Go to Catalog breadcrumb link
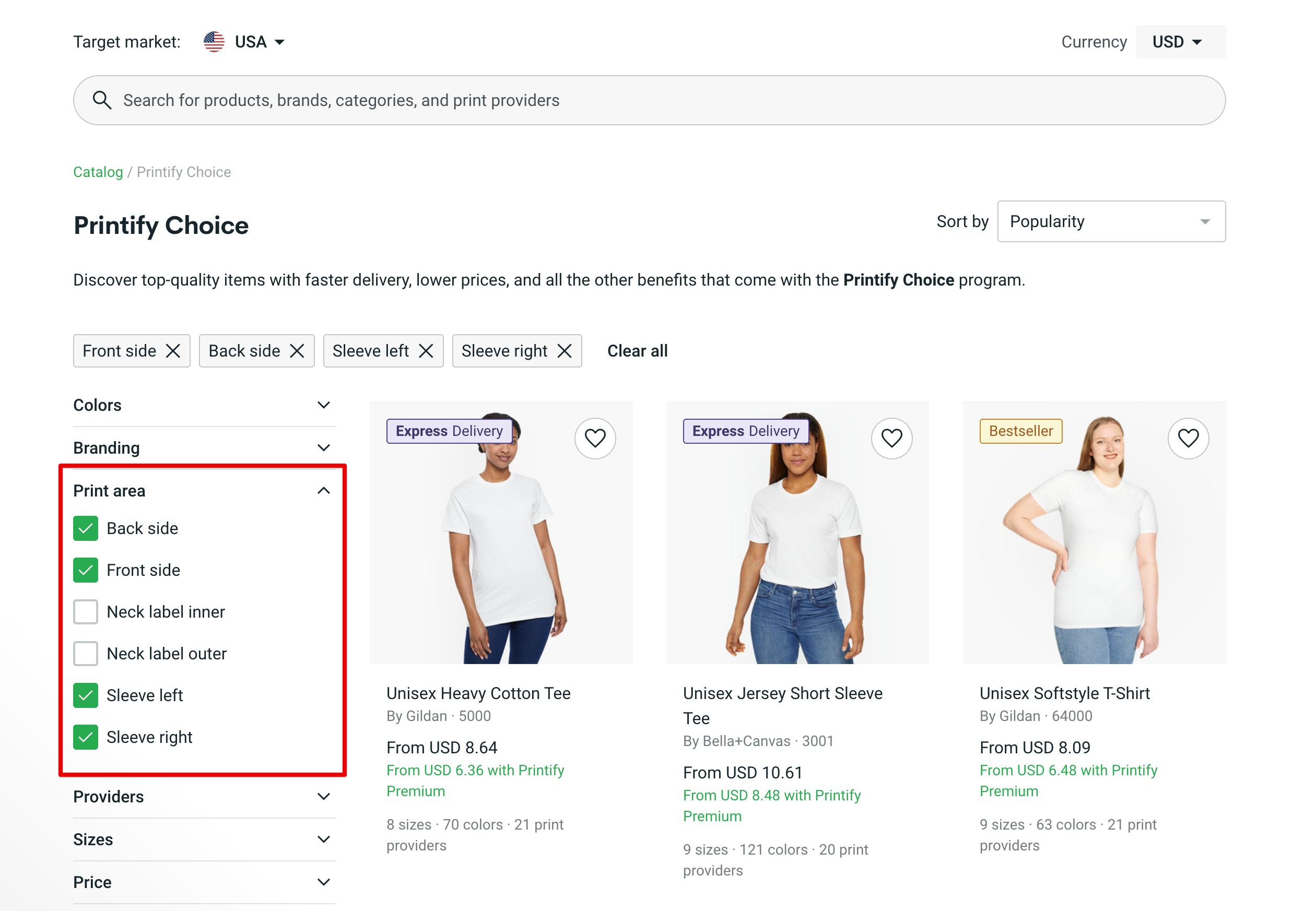Image resolution: width=1316 pixels, height=911 pixels. pyautogui.click(x=98, y=172)
